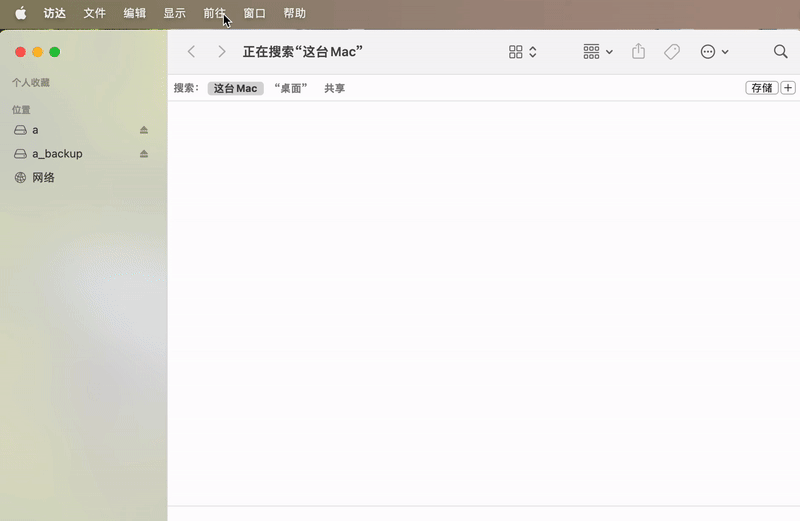Screen dimensions: 800x521
Task: Zoom the window with green button
Action: click(x=55, y=52)
